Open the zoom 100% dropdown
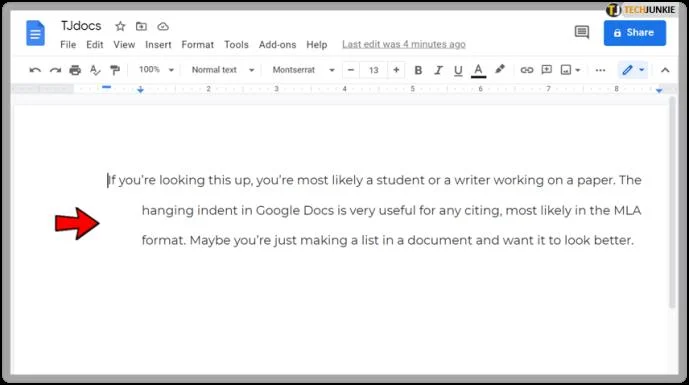The image size is (689, 385). click(156, 69)
